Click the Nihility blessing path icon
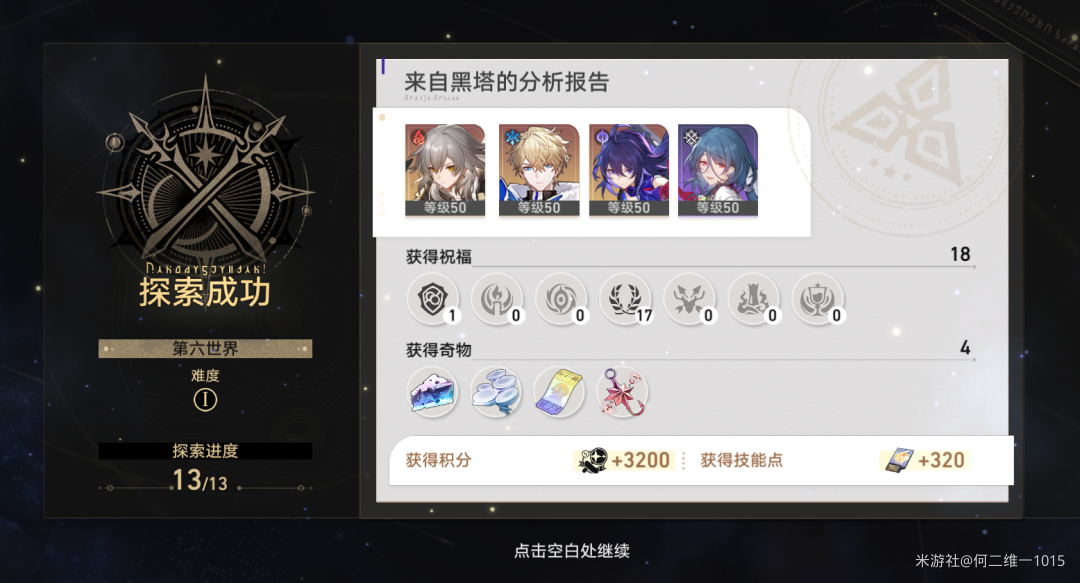Screen dimensions: 1080x583 tap(561, 300)
